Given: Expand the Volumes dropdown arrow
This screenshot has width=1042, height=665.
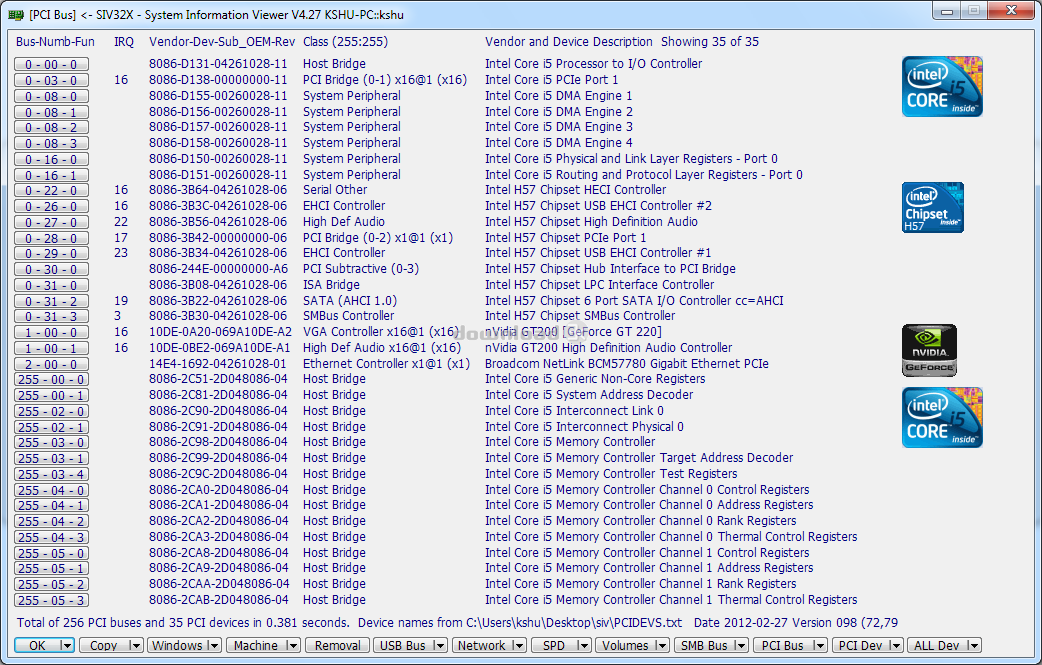Looking at the screenshot, I should coord(661,645).
